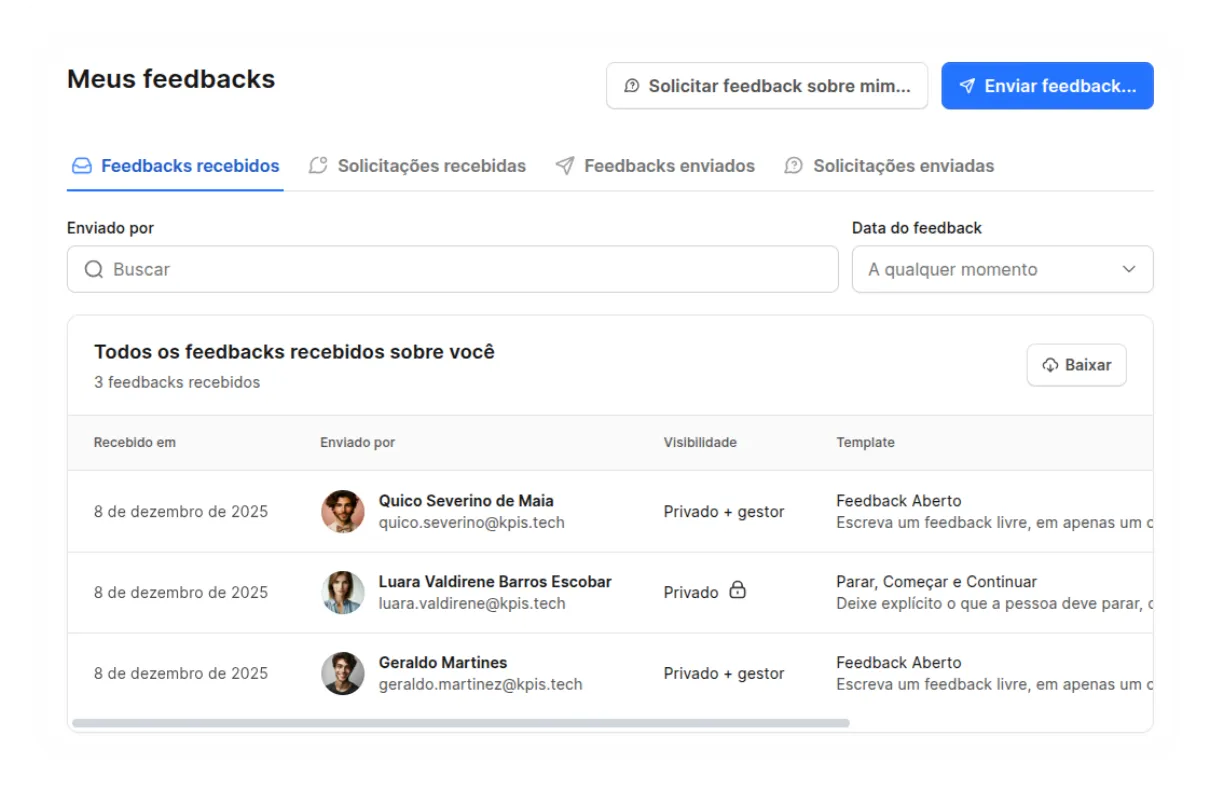Click the date in Geraldo Martines' row
Image resolution: width=1213 pixels, height=794 pixels.
click(x=181, y=673)
